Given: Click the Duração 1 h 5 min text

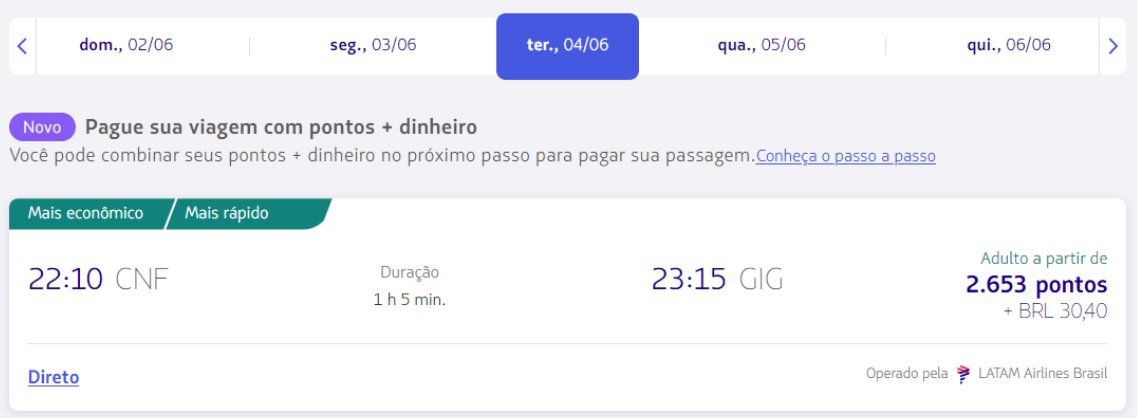Looking at the screenshot, I should point(409,286).
